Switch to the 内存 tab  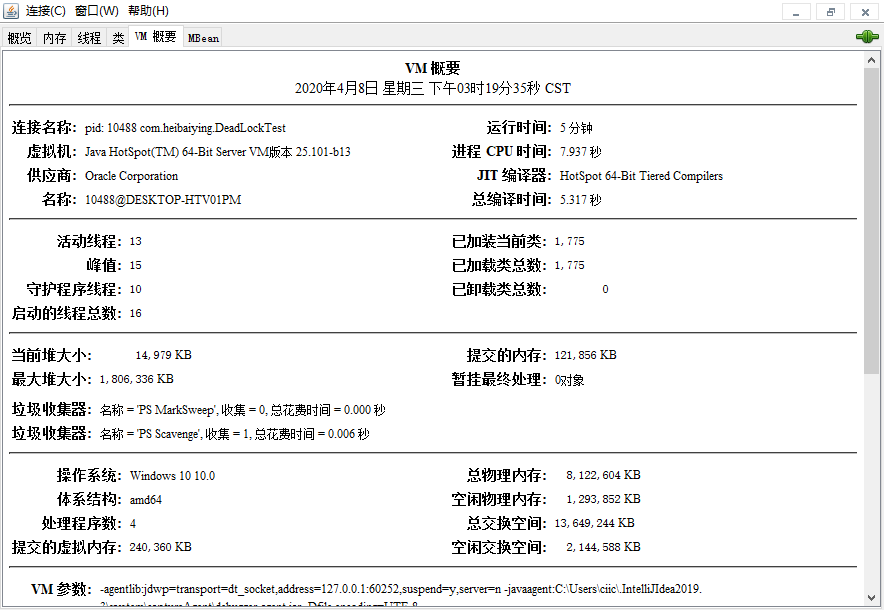54,38
